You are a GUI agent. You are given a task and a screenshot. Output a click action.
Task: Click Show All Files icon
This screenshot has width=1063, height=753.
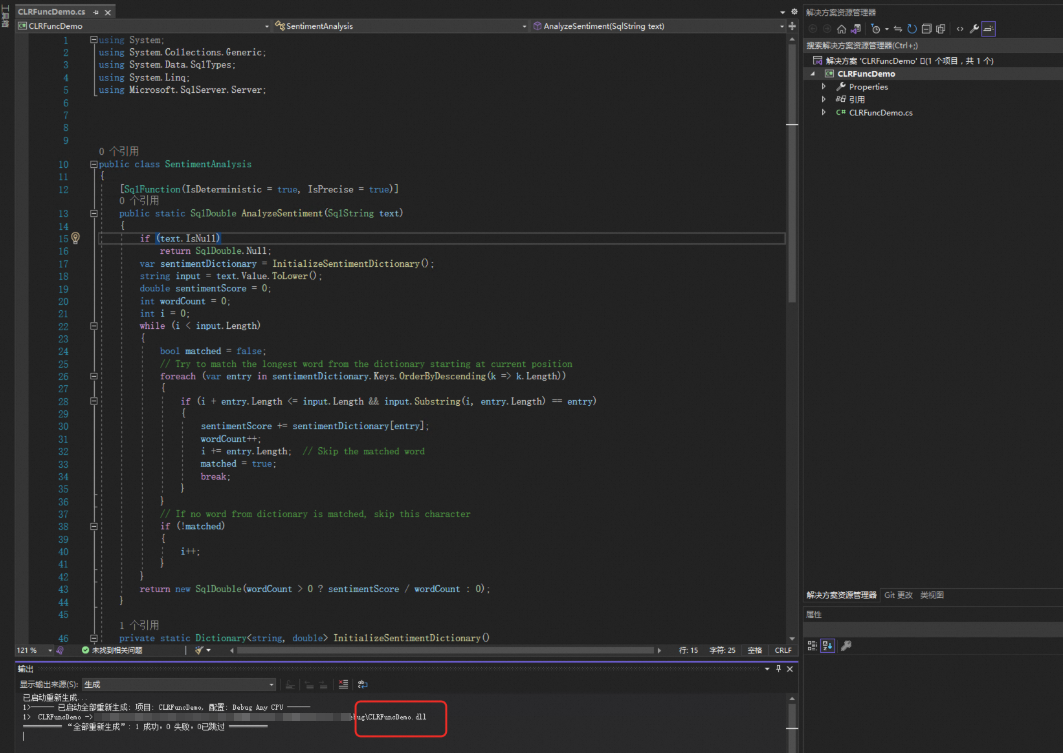(940, 29)
